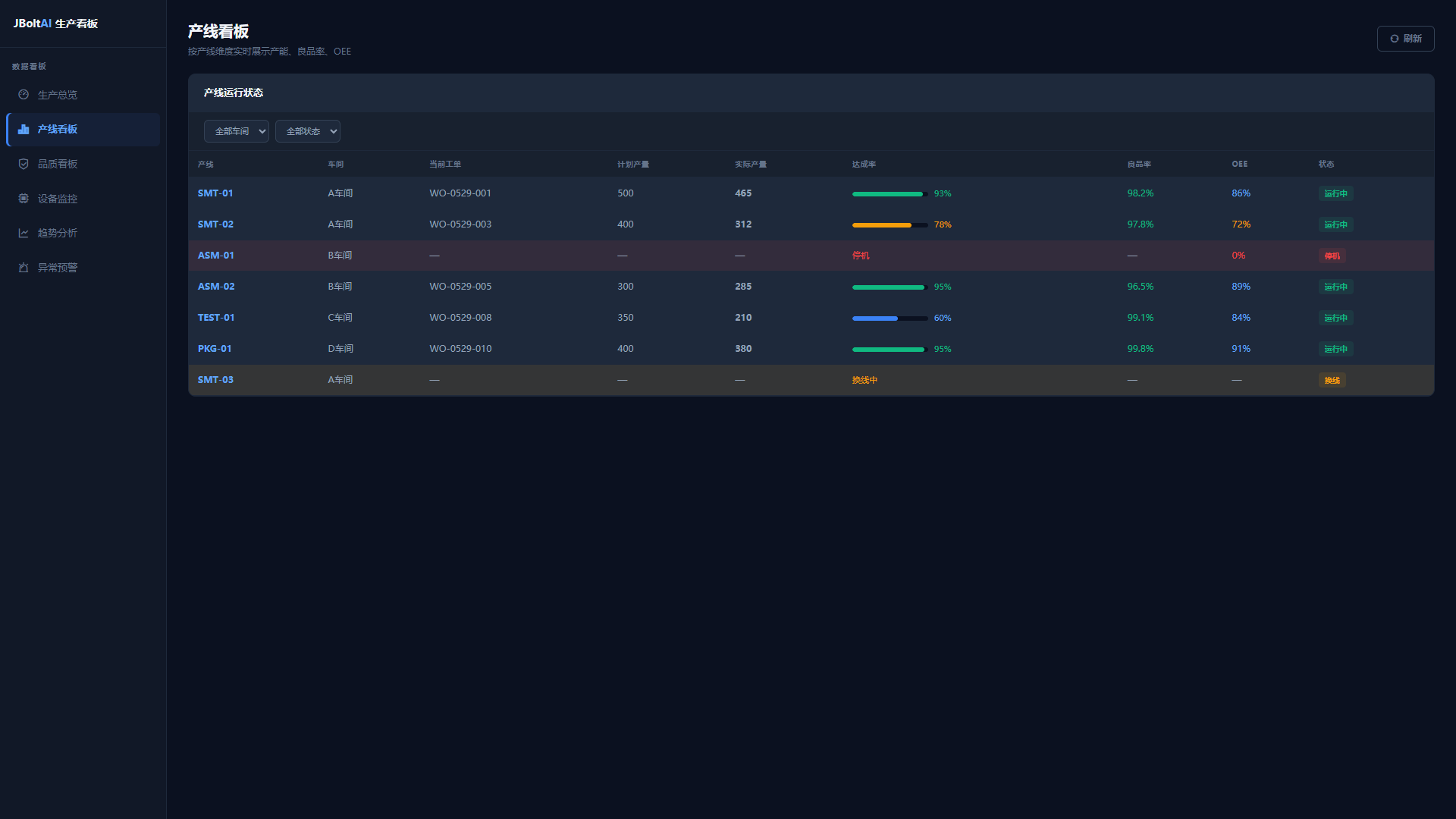Click OEE value 72% for SMT-02
This screenshot has height=819, width=1456.
(x=1241, y=224)
